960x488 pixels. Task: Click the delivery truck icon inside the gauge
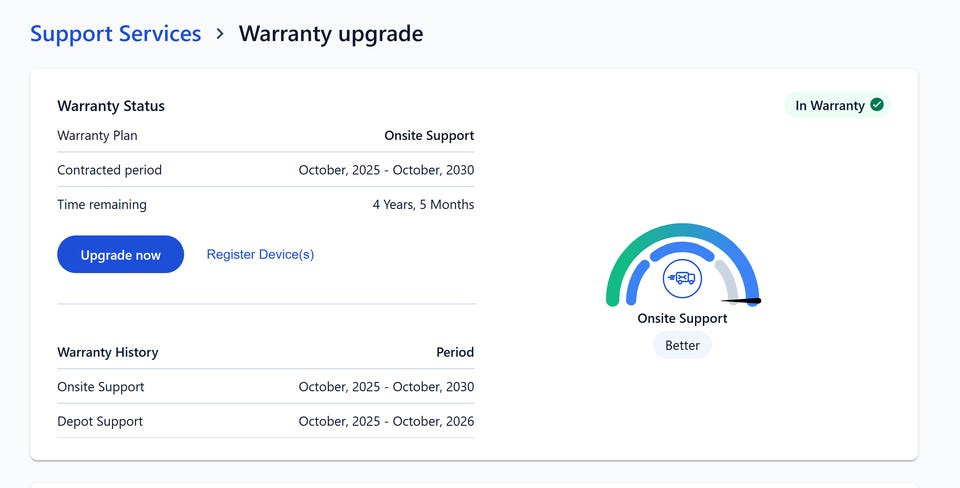point(683,278)
